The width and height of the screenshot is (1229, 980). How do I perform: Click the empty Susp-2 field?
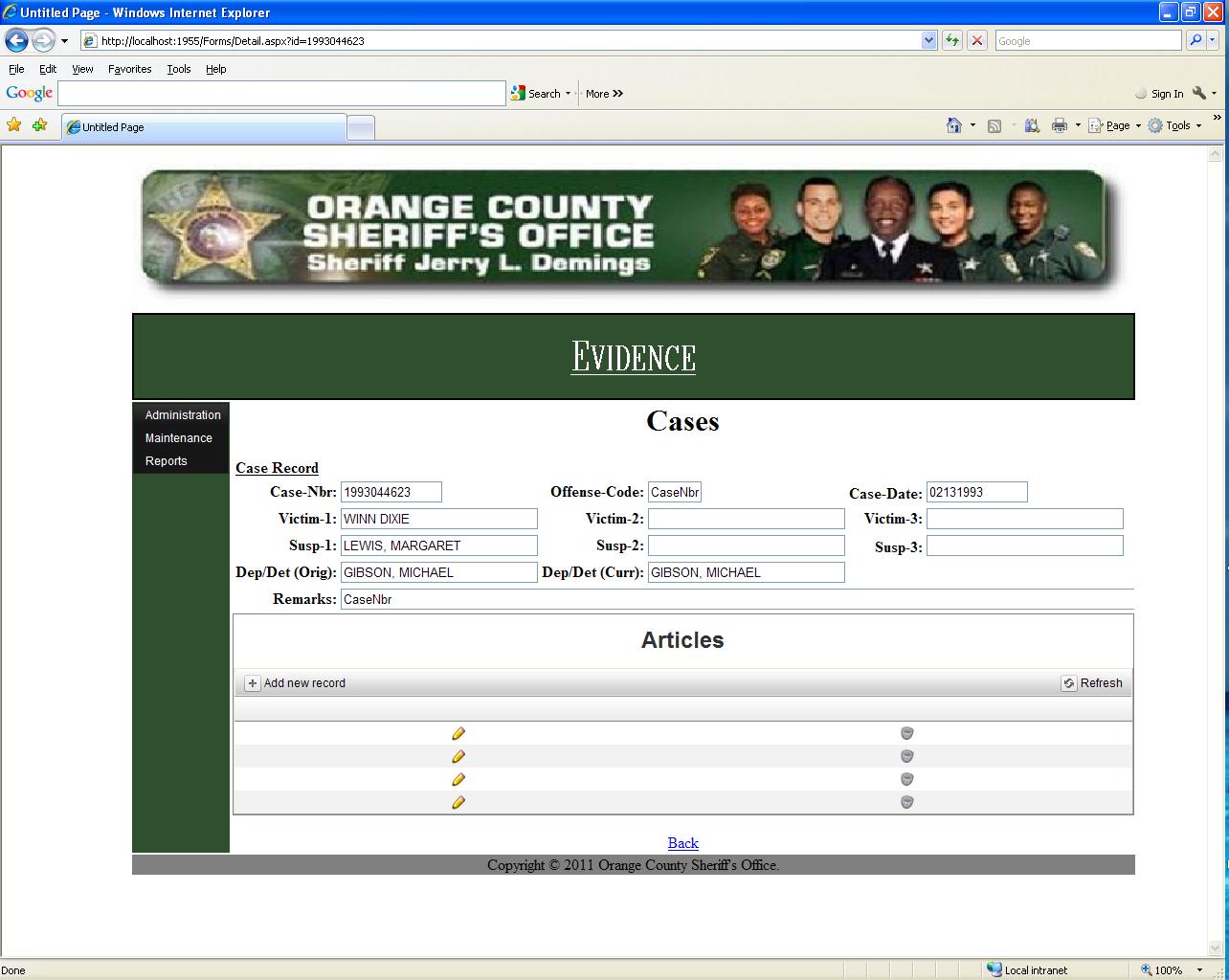point(747,546)
